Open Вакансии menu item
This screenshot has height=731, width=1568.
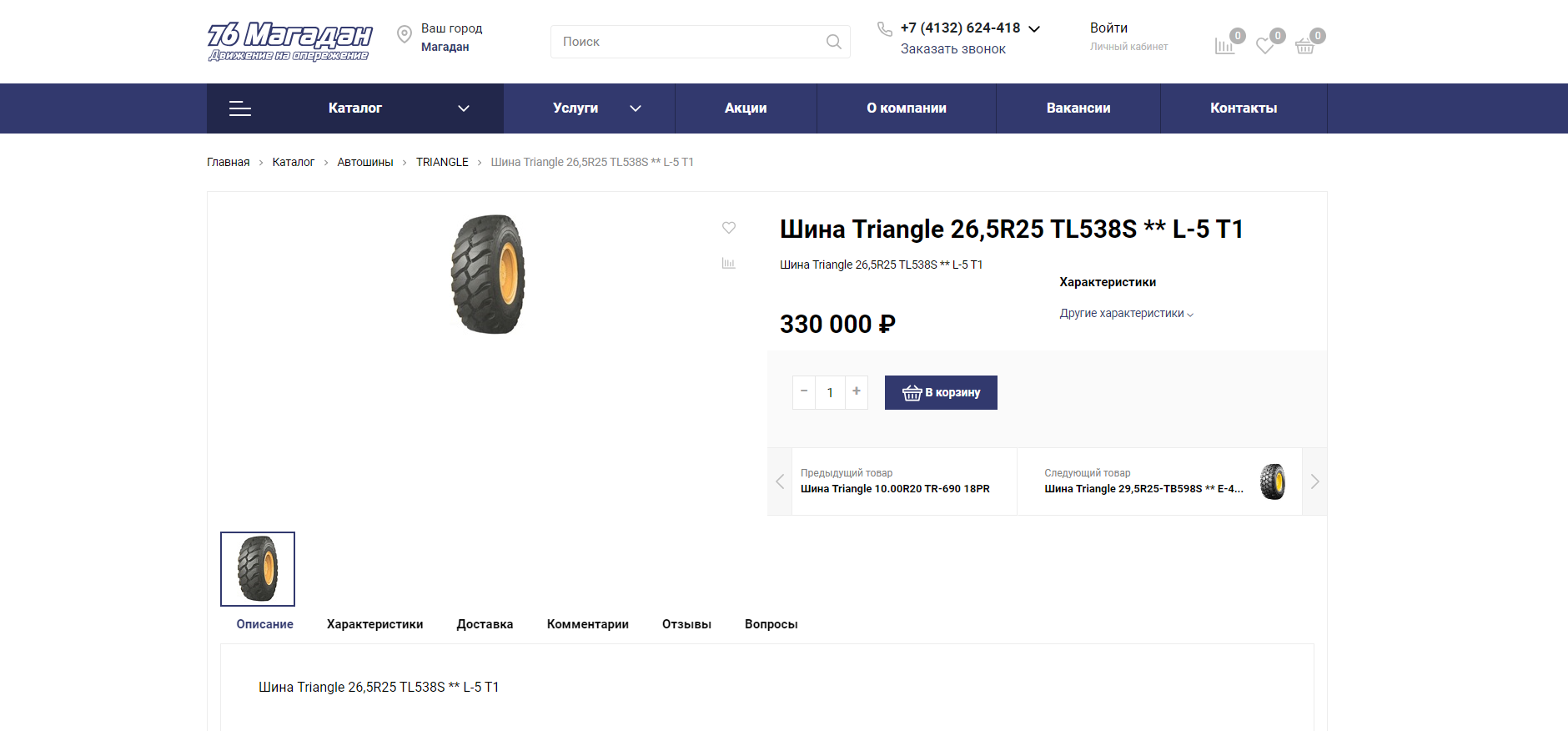[1078, 108]
